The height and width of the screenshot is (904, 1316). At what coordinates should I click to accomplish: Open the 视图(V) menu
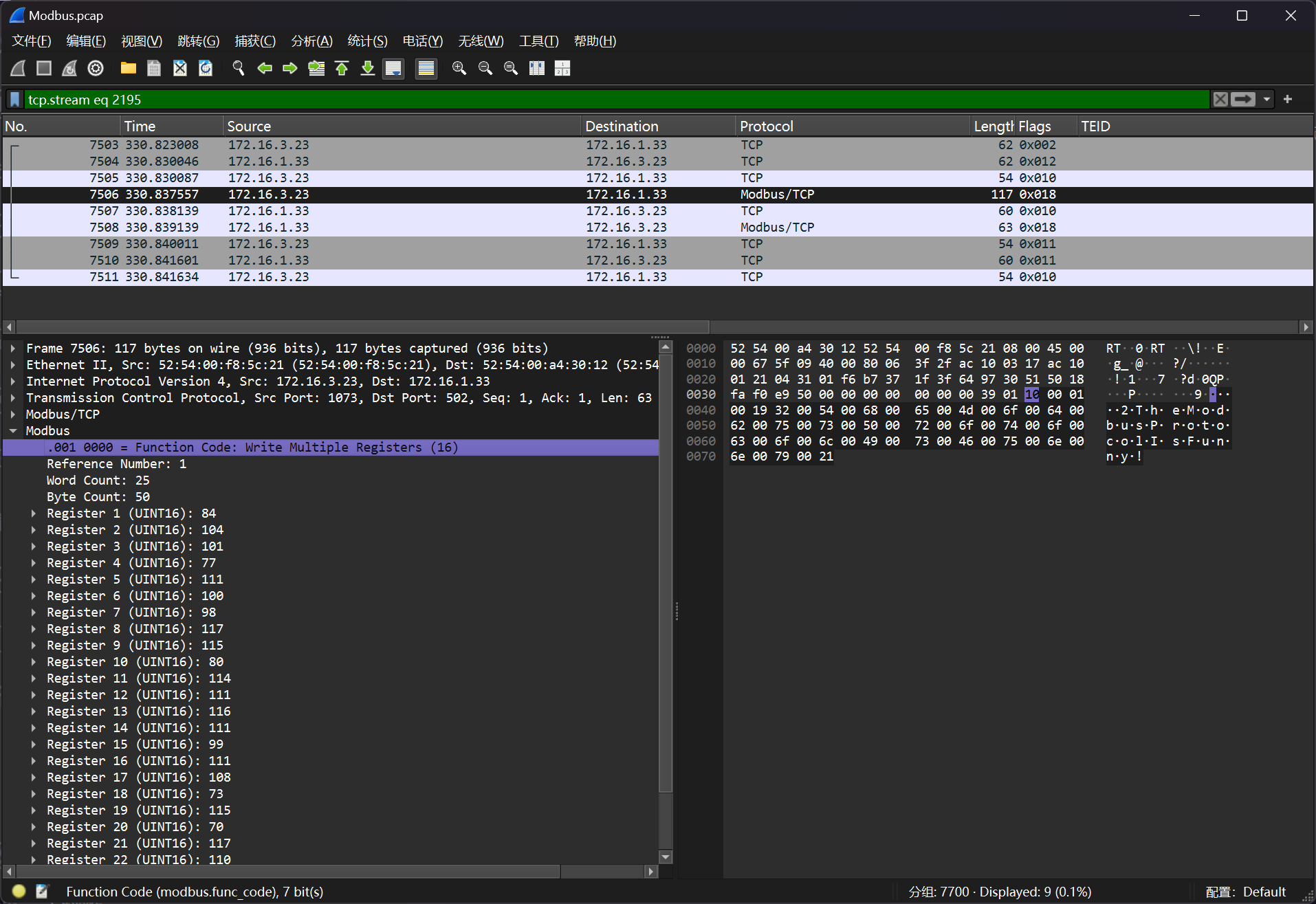point(142,41)
